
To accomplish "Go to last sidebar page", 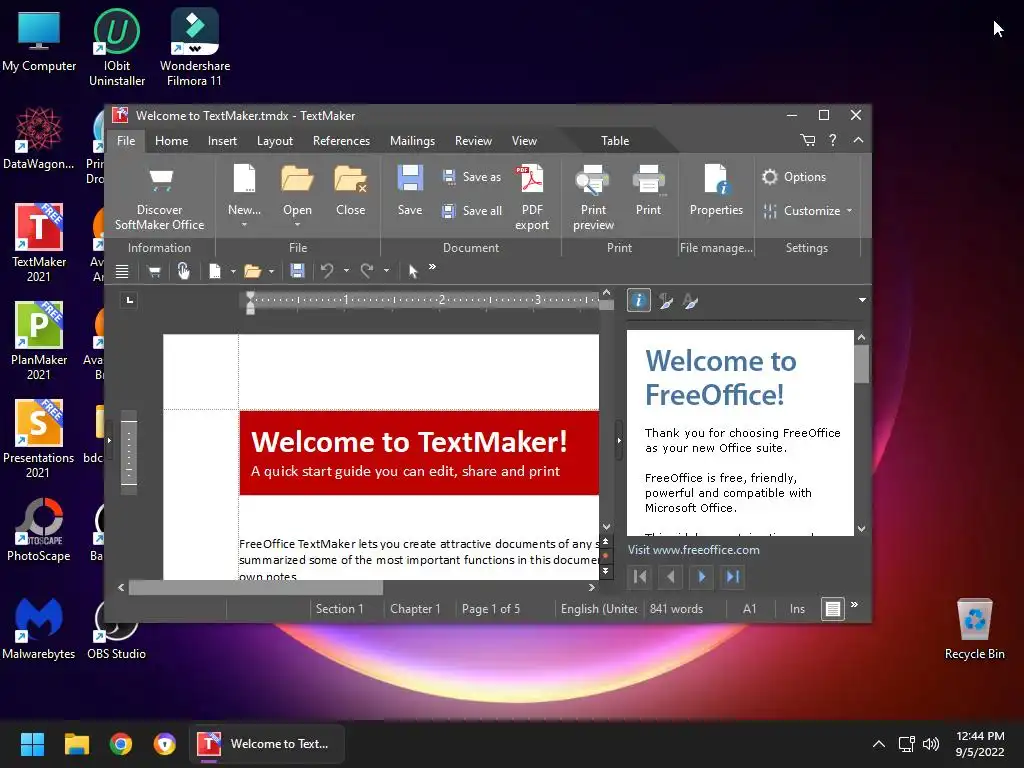I will pyautogui.click(x=733, y=577).
